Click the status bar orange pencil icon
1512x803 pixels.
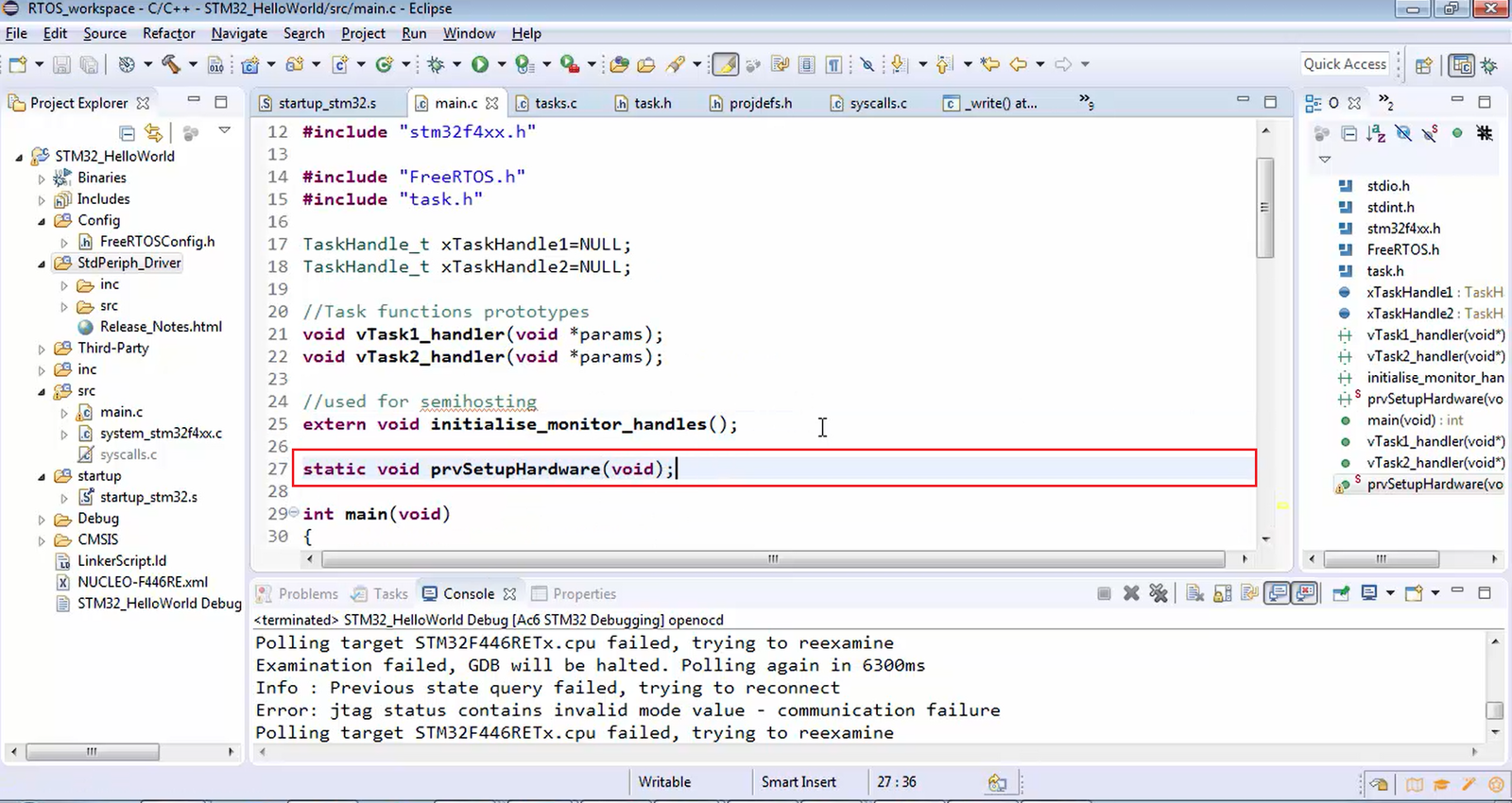(1469, 784)
